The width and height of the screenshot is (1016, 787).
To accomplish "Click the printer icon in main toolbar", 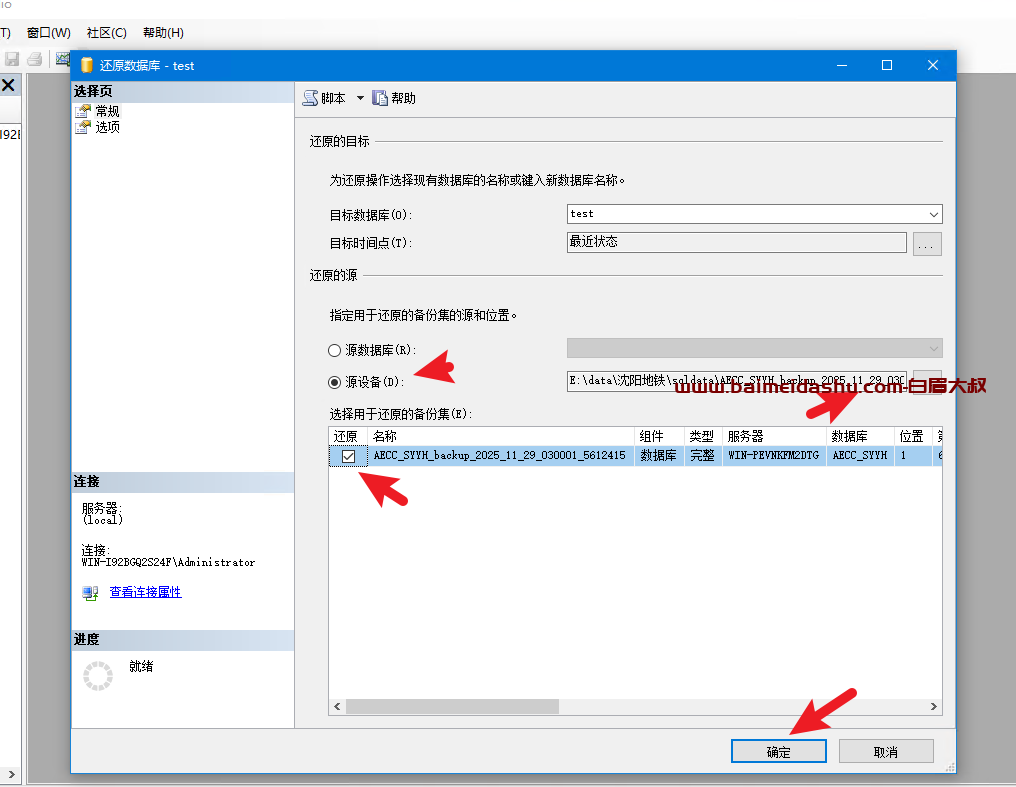I will tap(35, 59).
